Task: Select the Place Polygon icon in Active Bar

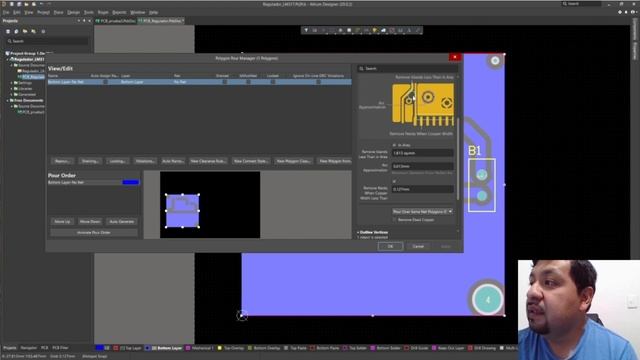Action: coord(383,30)
